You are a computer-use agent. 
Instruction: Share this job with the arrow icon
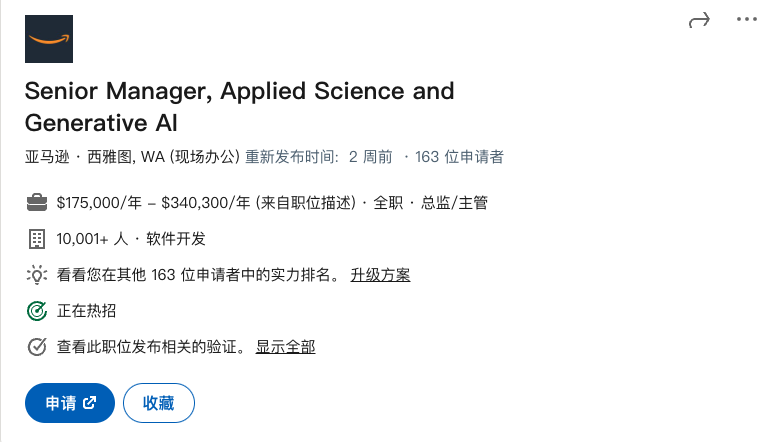coord(699,20)
